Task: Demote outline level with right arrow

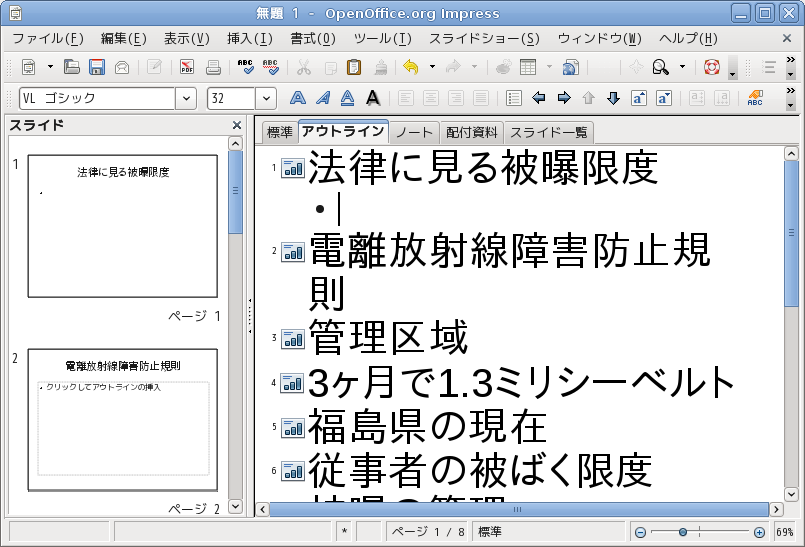Action: pos(564,98)
